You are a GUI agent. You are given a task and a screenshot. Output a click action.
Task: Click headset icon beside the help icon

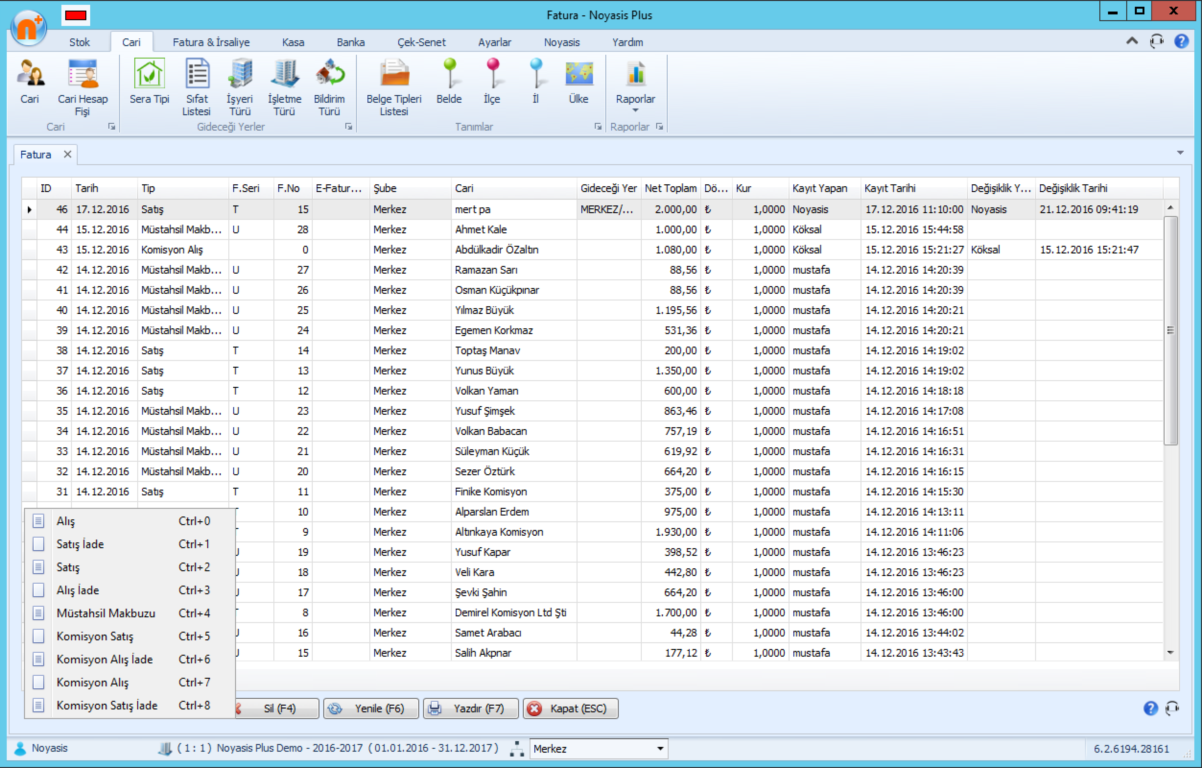[x=1173, y=708]
